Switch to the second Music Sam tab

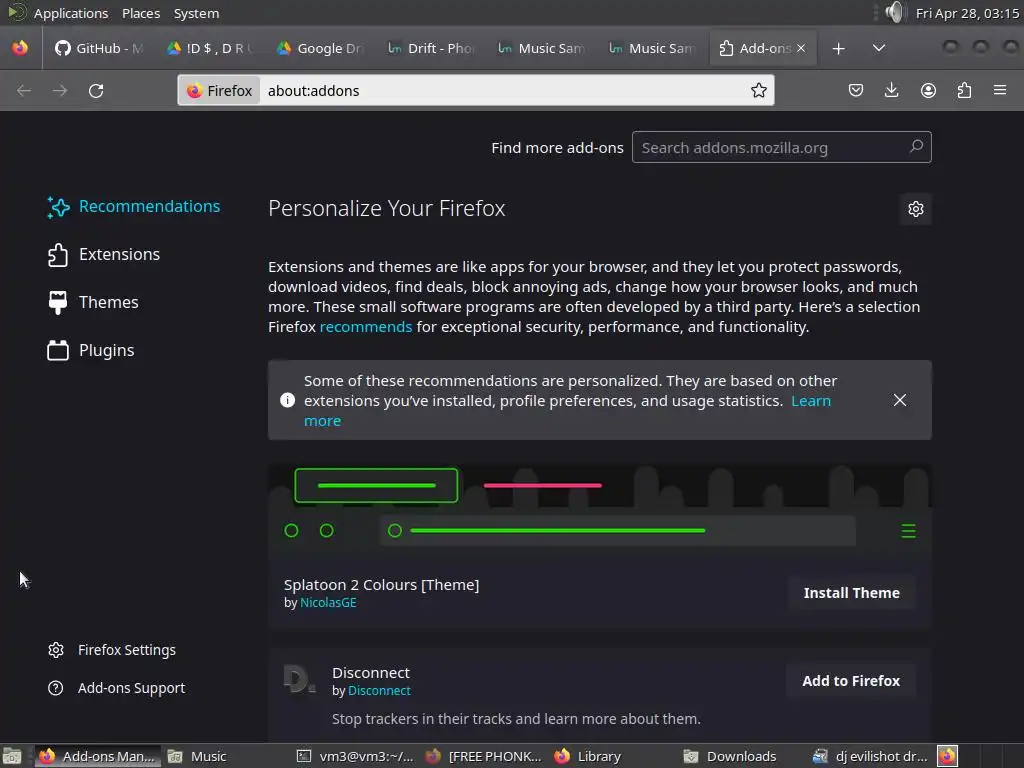coord(652,48)
